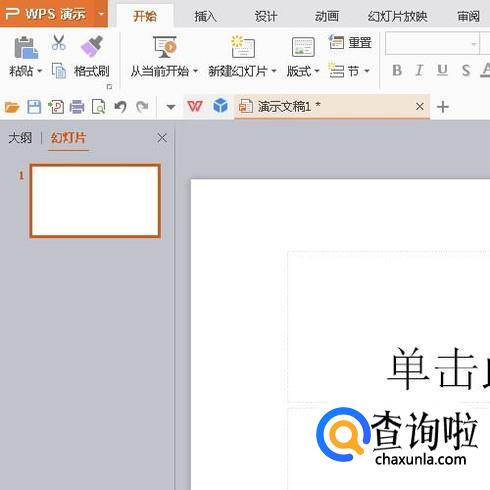The image size is (490, 490).
Task: Toggle Bold formatting button
Action: pyautogui.click(x=397, y=70)
